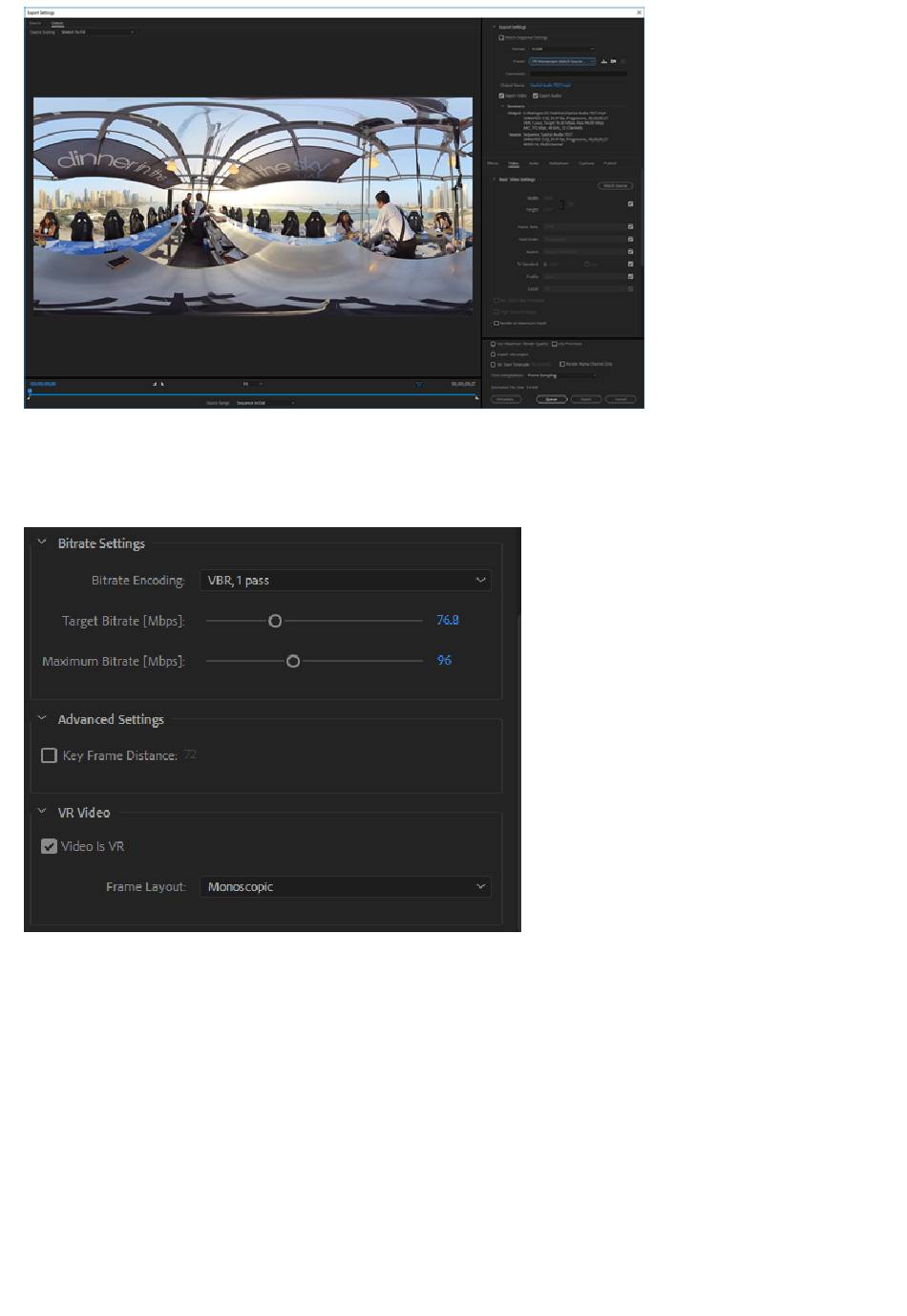This screenshot has width=907, height=1316.
Task: Collapse the Advanced Settings section
Action: click(x=42, y=718)
